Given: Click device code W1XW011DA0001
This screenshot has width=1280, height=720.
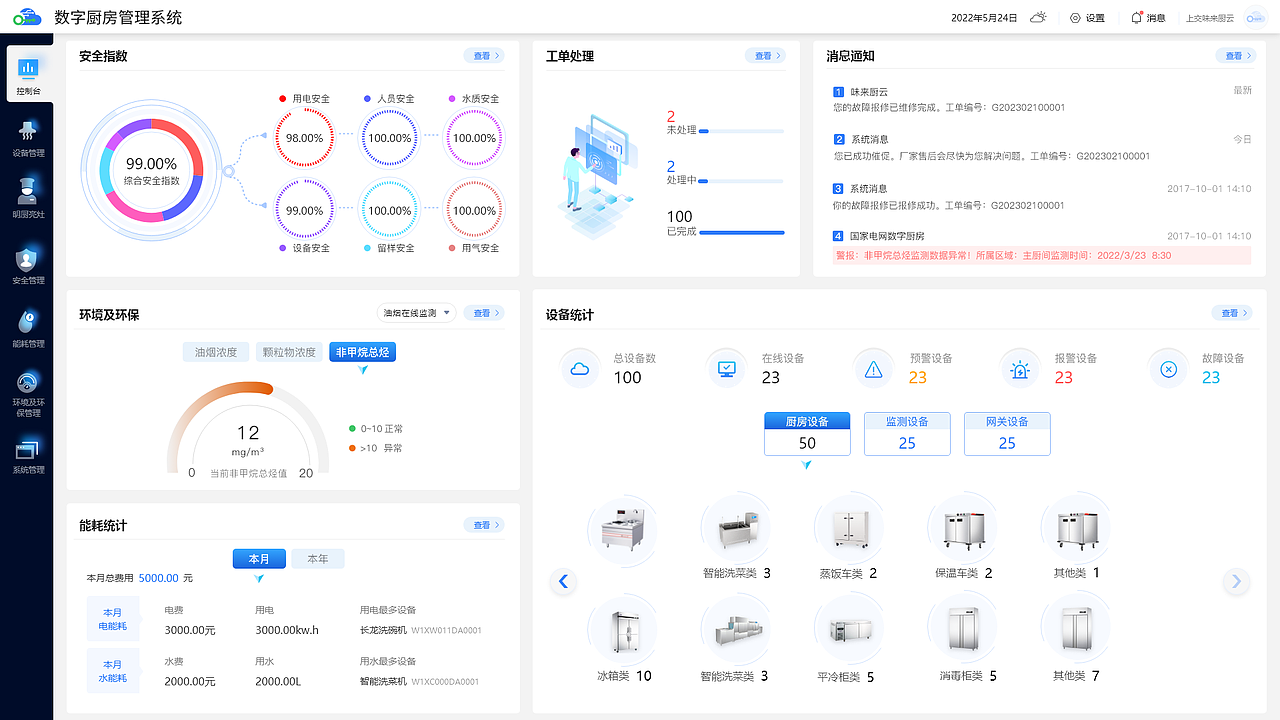Looking at the screenshot, I should point(446,630).
